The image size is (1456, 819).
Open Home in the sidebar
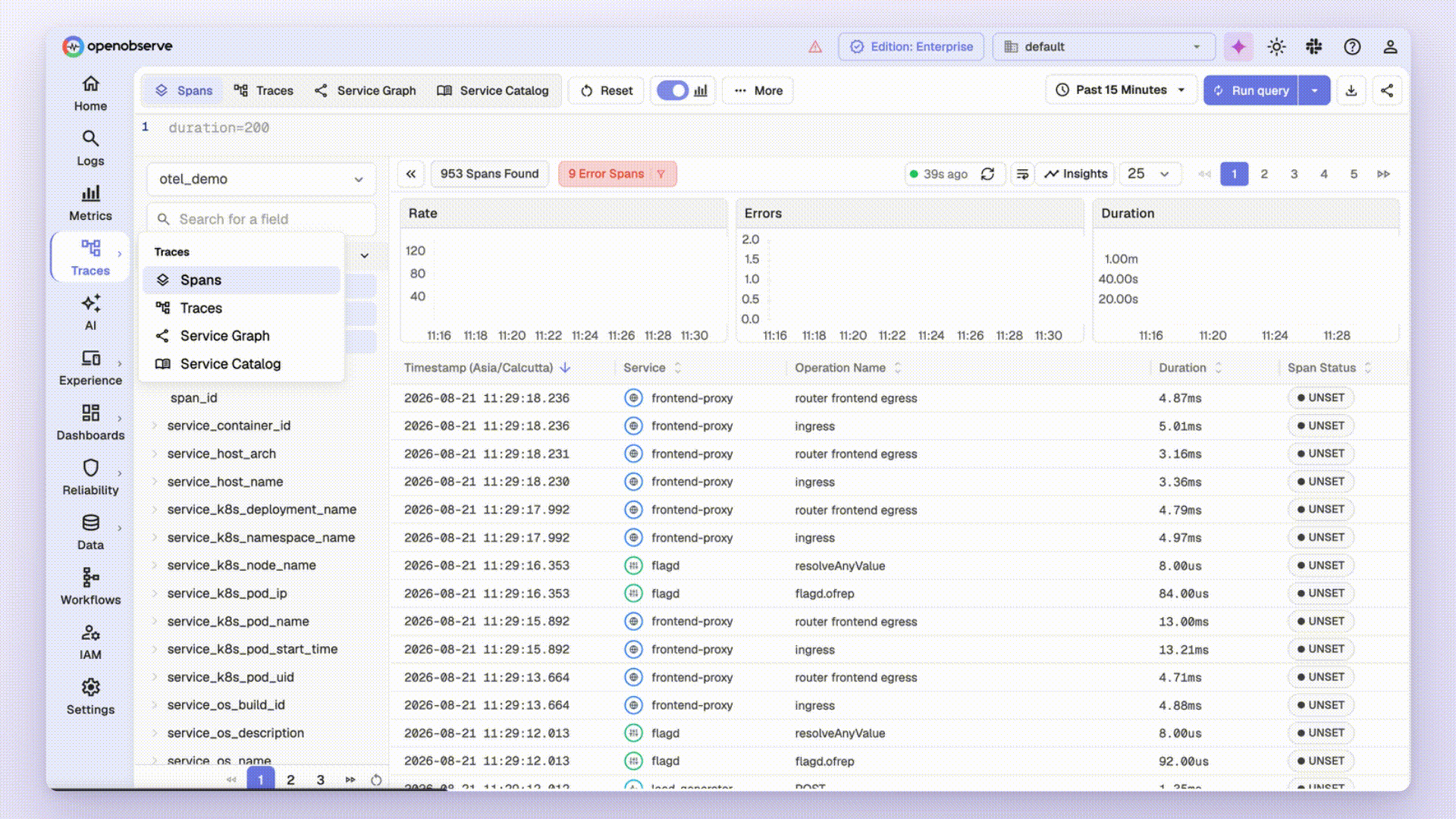click(90, 93)
